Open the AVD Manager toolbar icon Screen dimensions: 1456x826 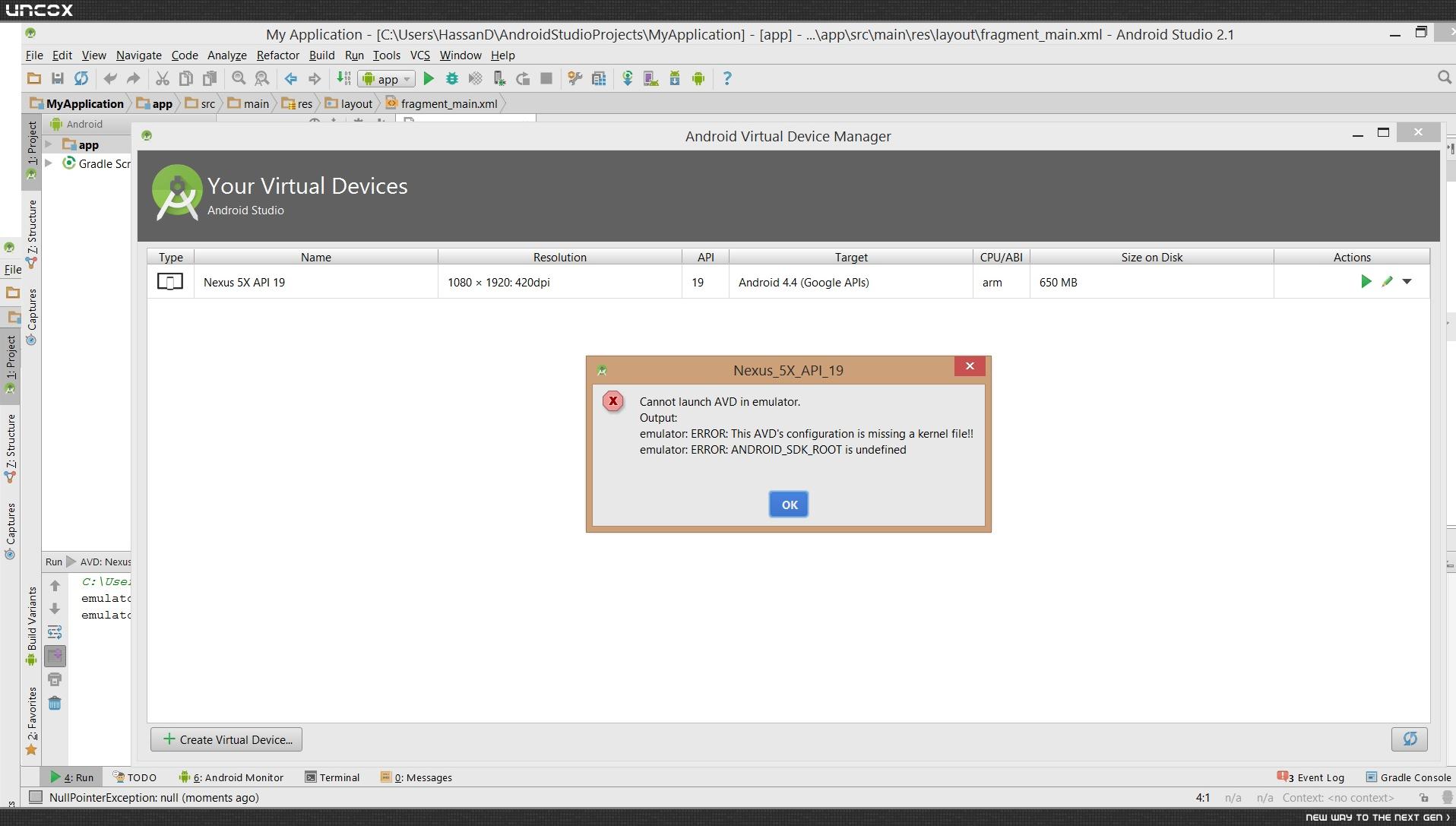[650, 78]
